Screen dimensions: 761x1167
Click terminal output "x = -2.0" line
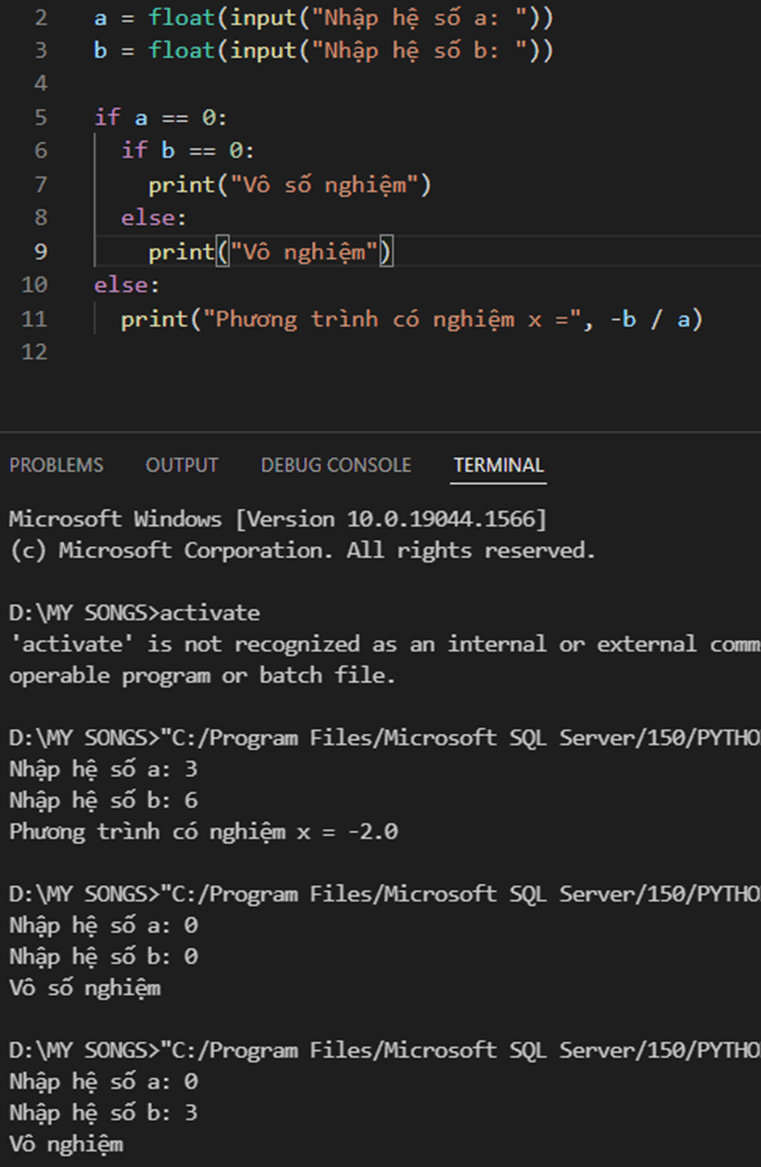point(203,831)
